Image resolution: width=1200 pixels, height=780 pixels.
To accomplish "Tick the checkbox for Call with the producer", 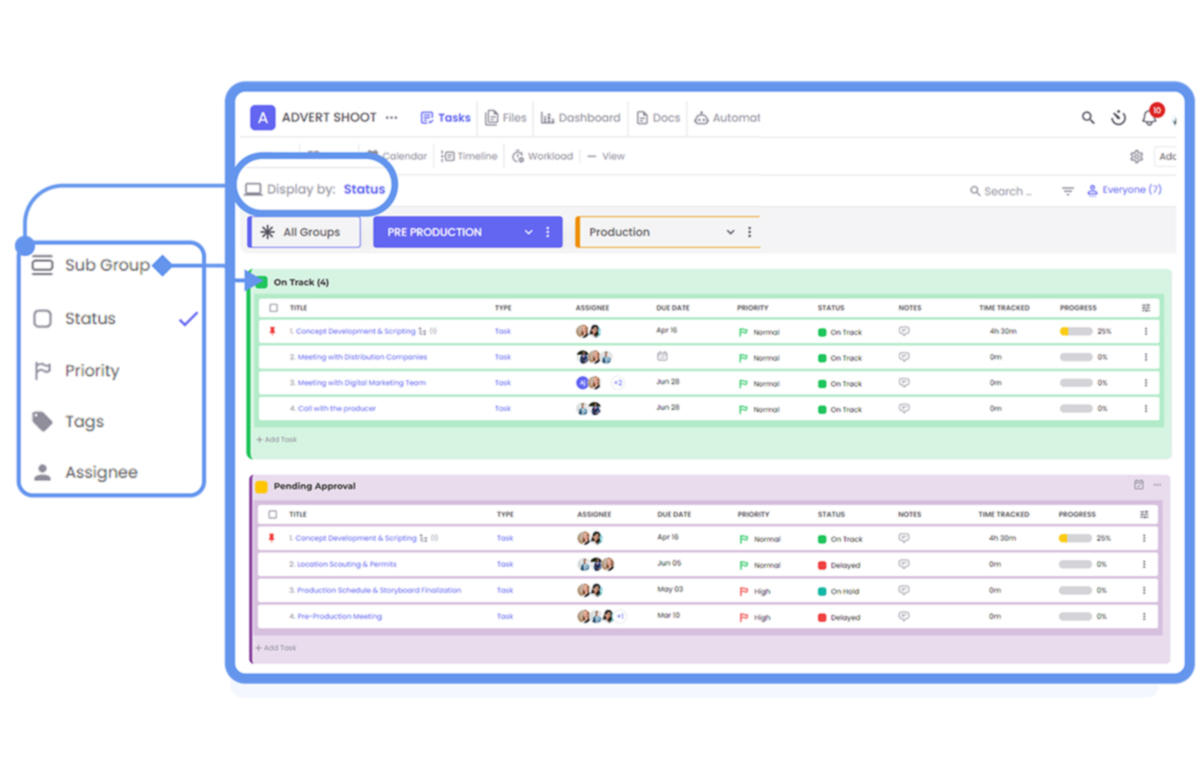I will 272,408.
